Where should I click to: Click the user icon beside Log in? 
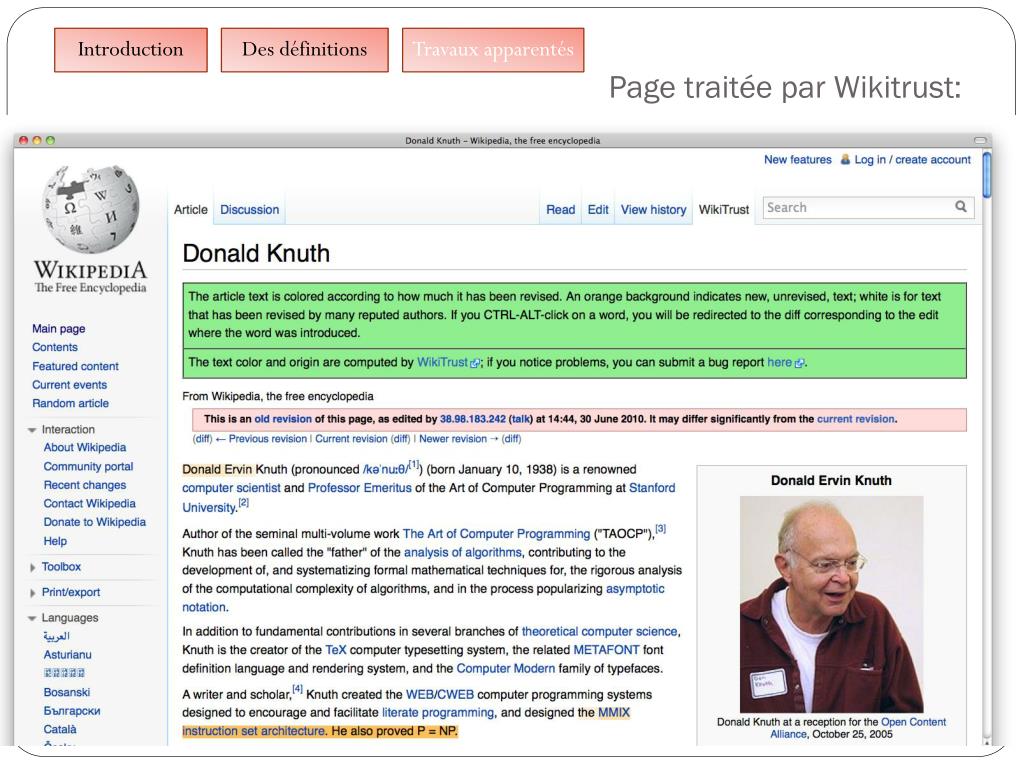[845, 159]
